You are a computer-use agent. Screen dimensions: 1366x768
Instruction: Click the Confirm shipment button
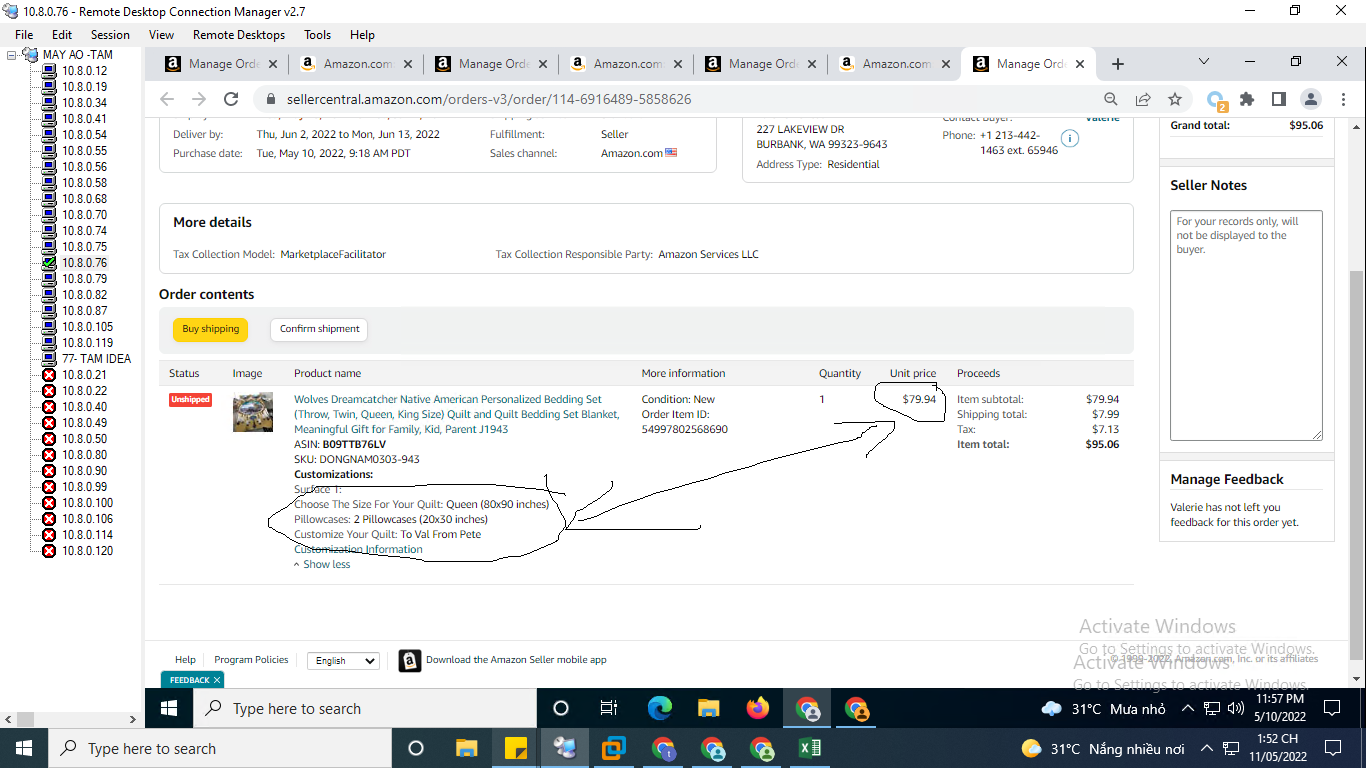coord(319,329)
